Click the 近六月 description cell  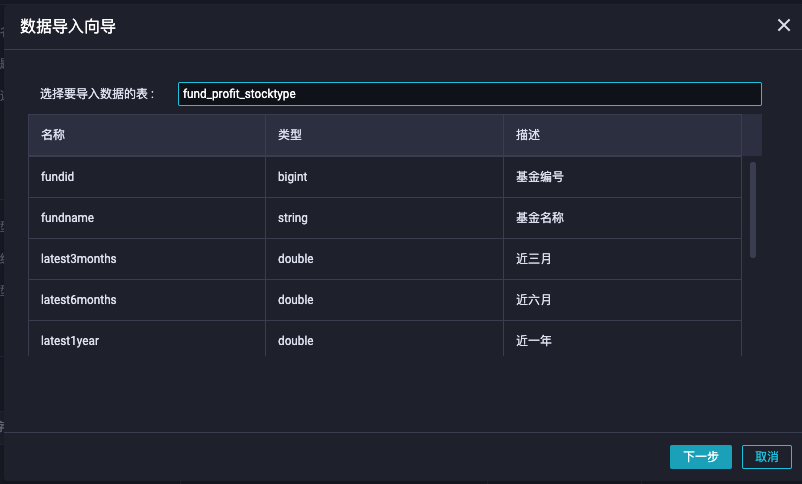(x=622, y=300)
